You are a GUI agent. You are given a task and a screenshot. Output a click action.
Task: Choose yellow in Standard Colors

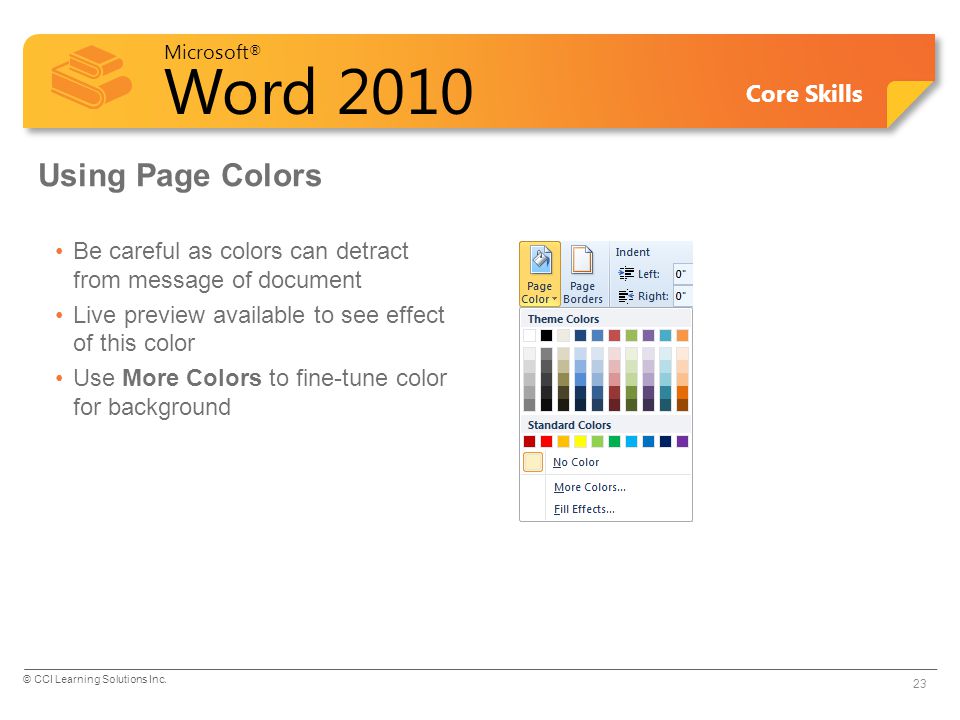pos(580,441)
